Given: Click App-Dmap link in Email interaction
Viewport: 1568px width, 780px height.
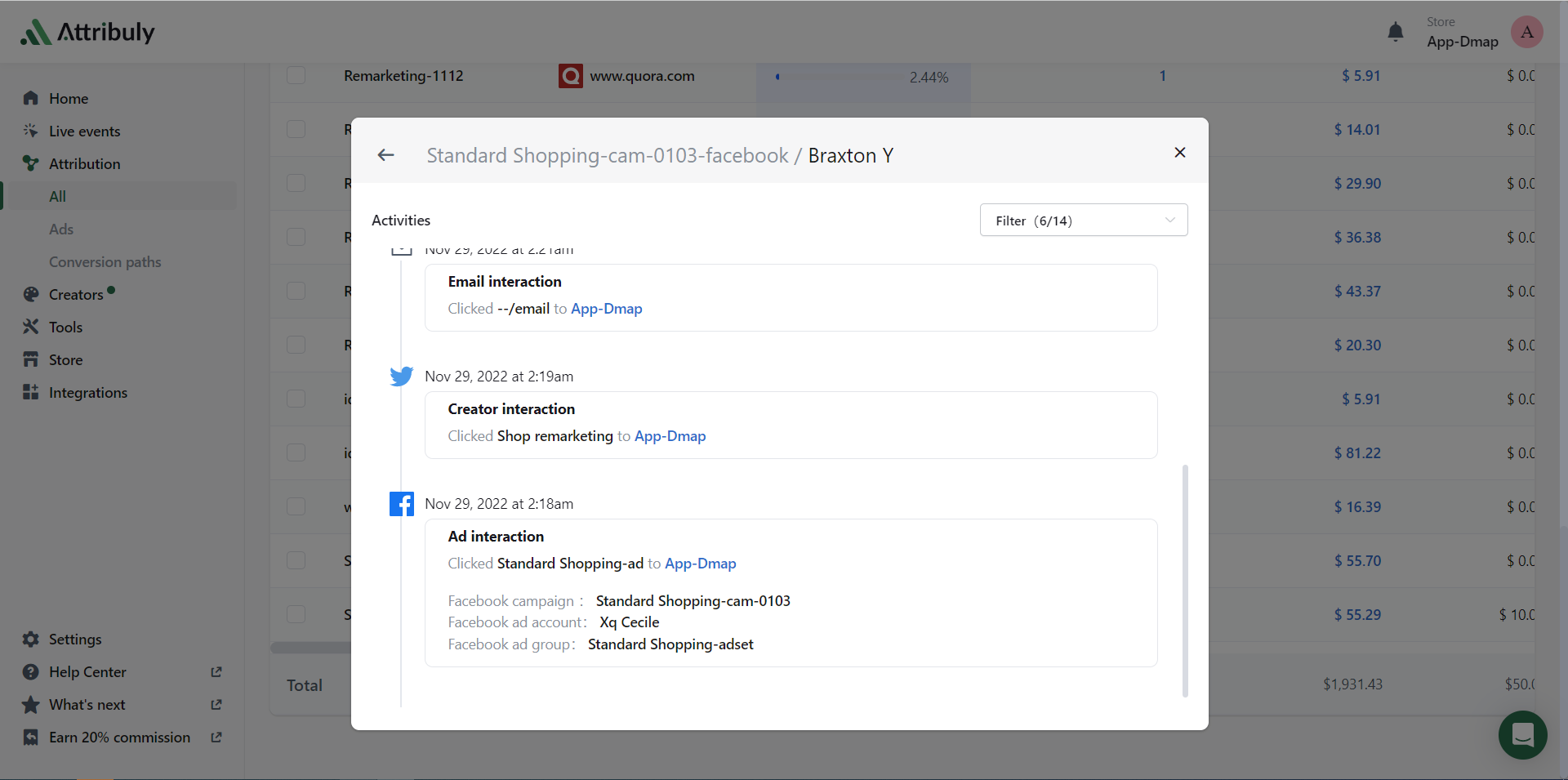Looking at the screenshot, I should point(606,309).
